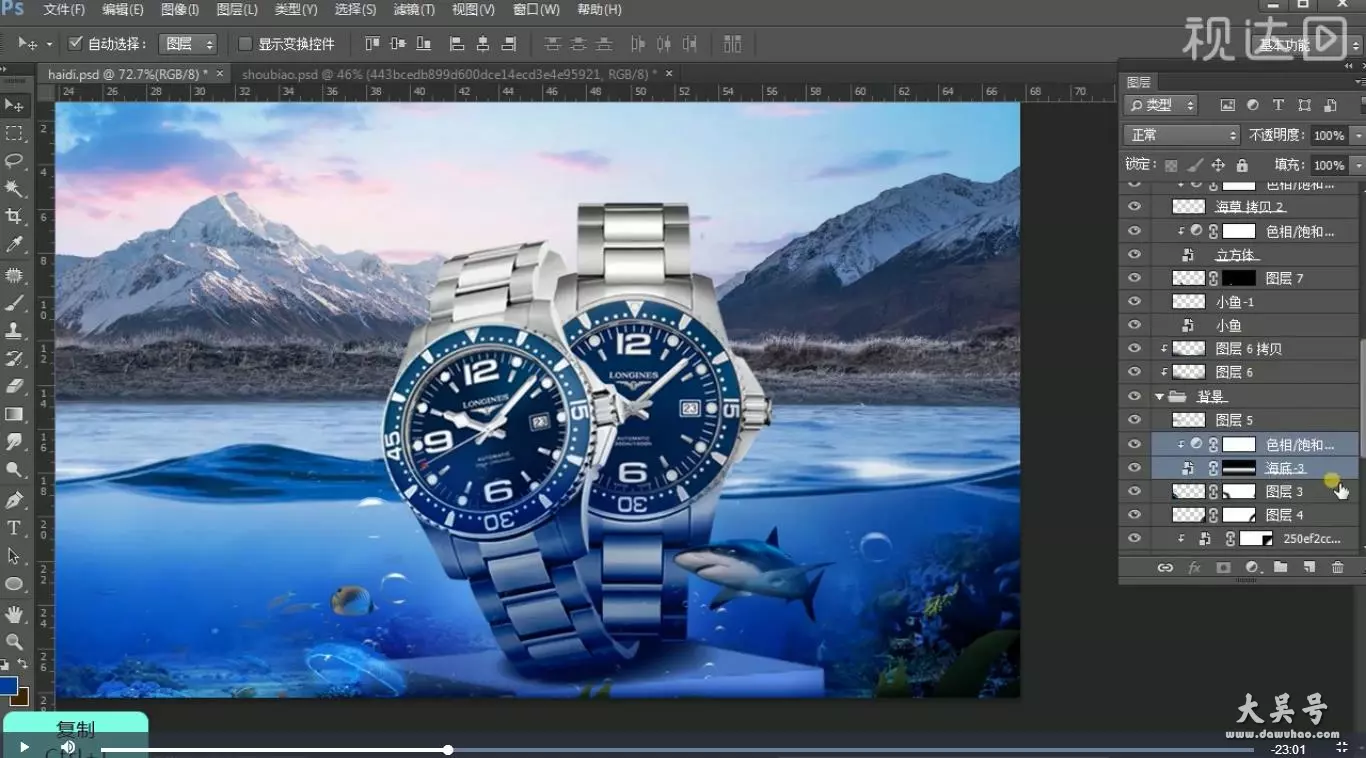Click the lock all (padlock) icon
The width and height of the screenshot is (1366, 758).
[x=1242, y=165]
